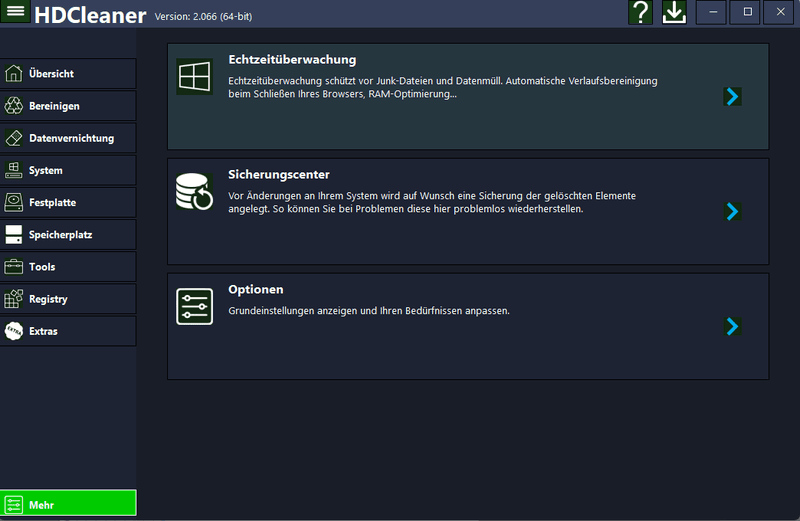Screen dimensions: 800x521
Task: Expand Echtzeitüberwachung with its arrow
Action: pos(732,96)
